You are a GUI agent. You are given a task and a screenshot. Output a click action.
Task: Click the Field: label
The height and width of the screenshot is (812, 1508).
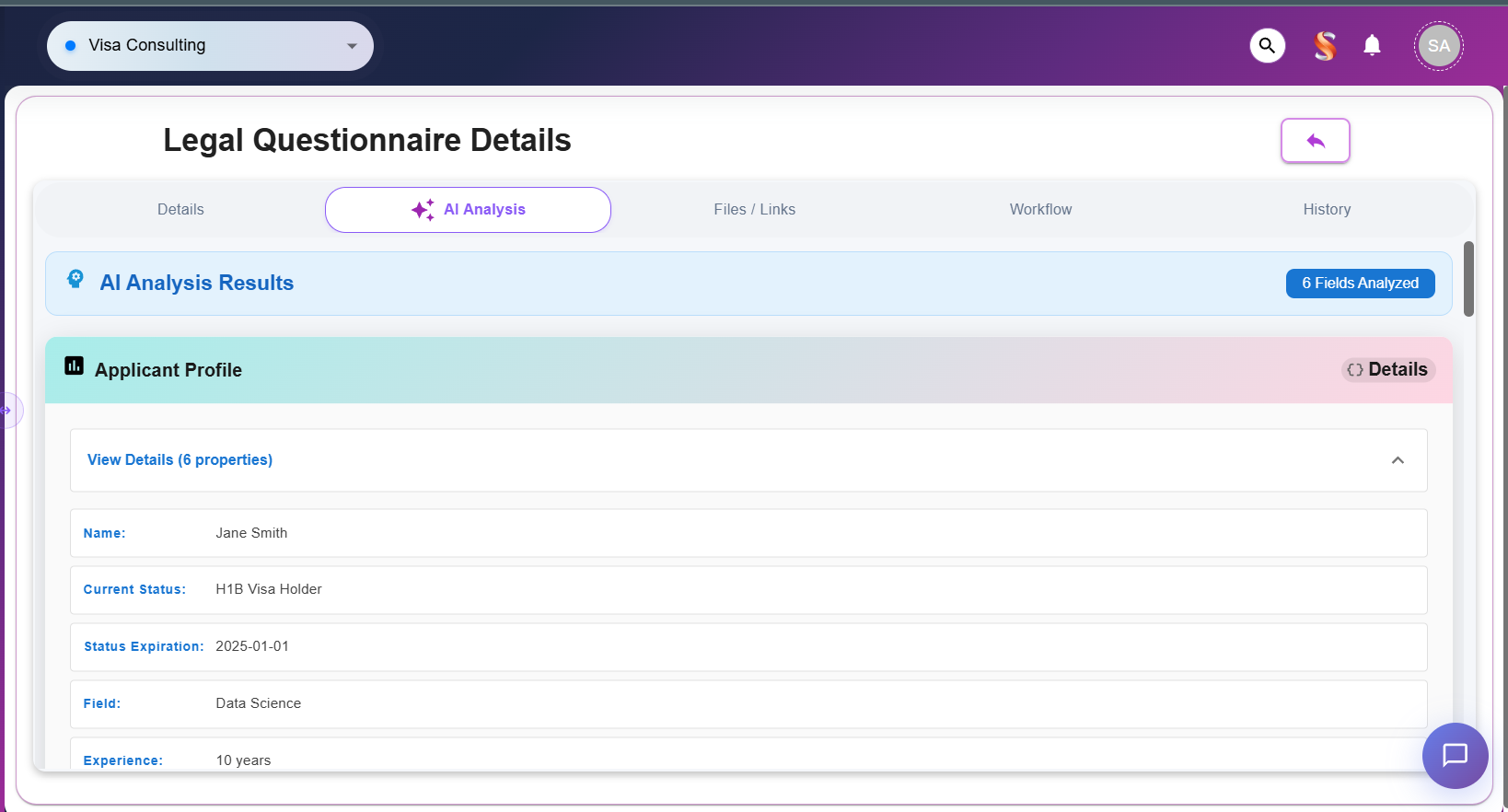[x=101, y=703]
